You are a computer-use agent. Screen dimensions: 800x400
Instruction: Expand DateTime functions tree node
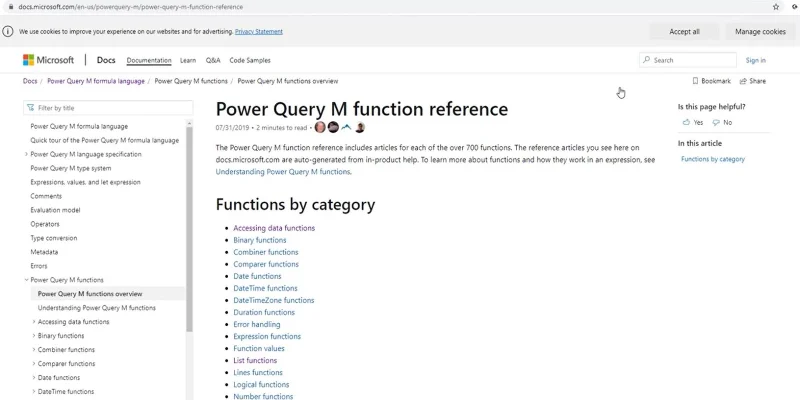34,391
